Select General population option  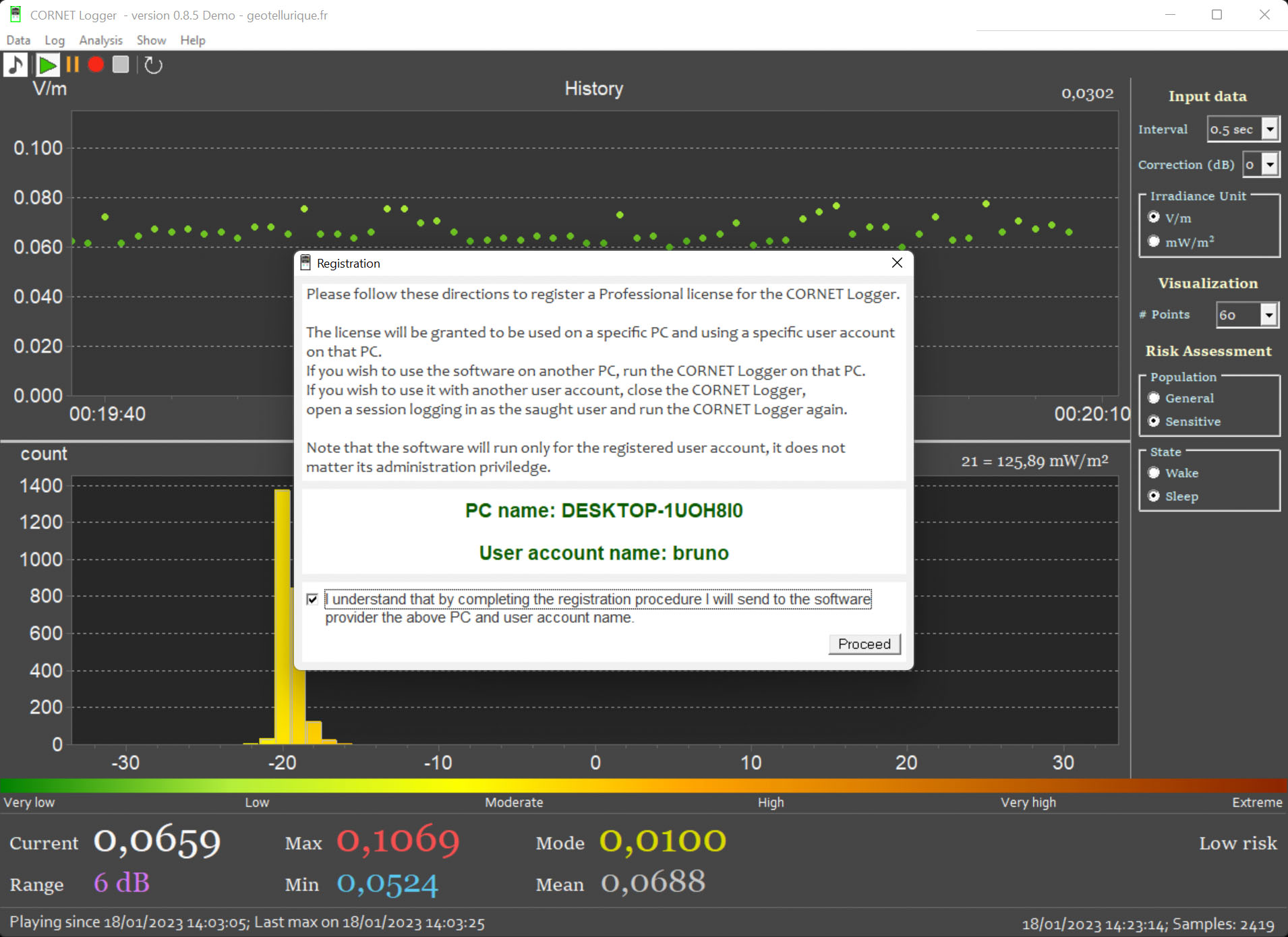point(1154,398)
